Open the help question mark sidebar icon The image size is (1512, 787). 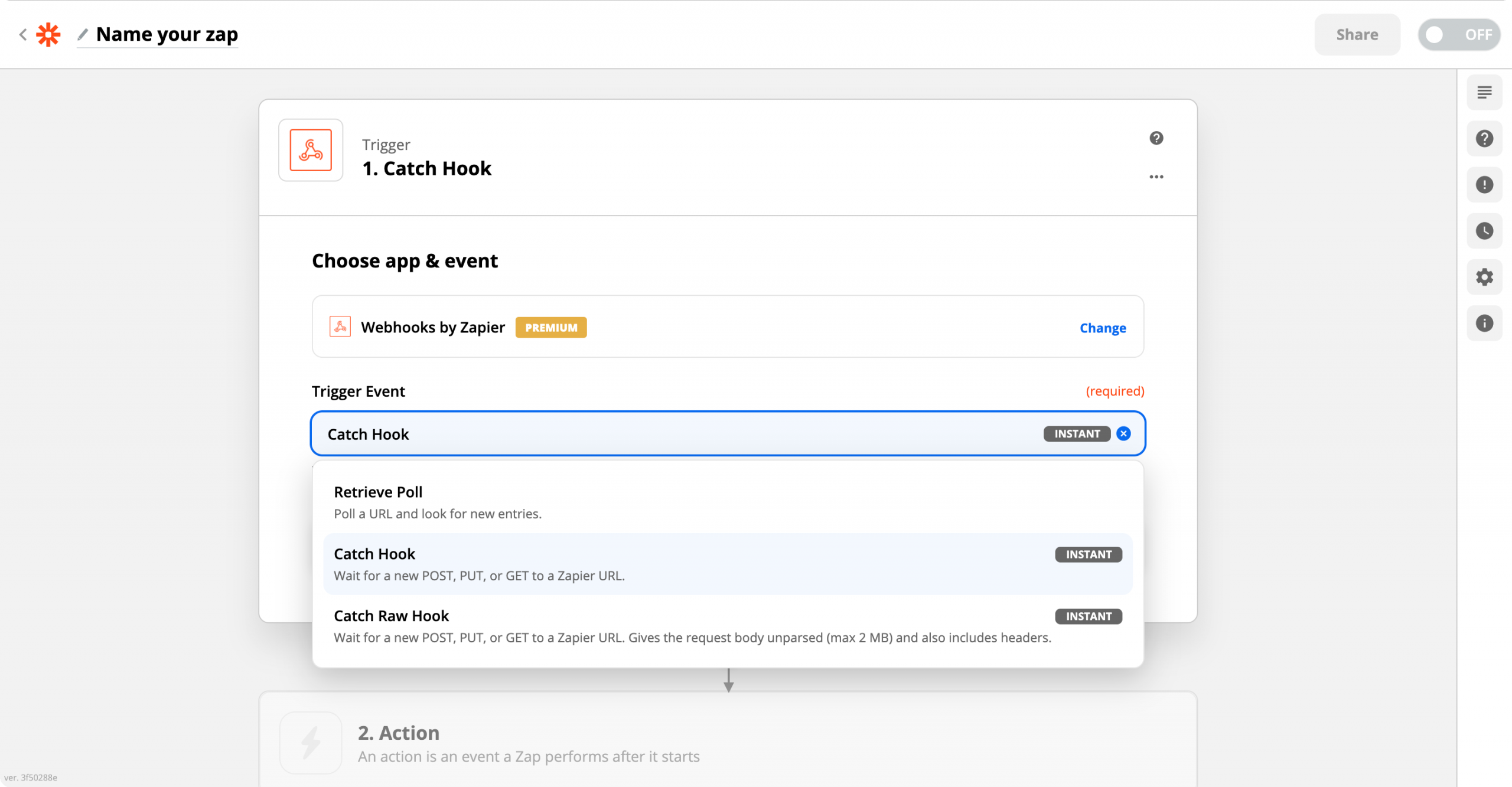pyautogui.click(x=1484, y=139)
